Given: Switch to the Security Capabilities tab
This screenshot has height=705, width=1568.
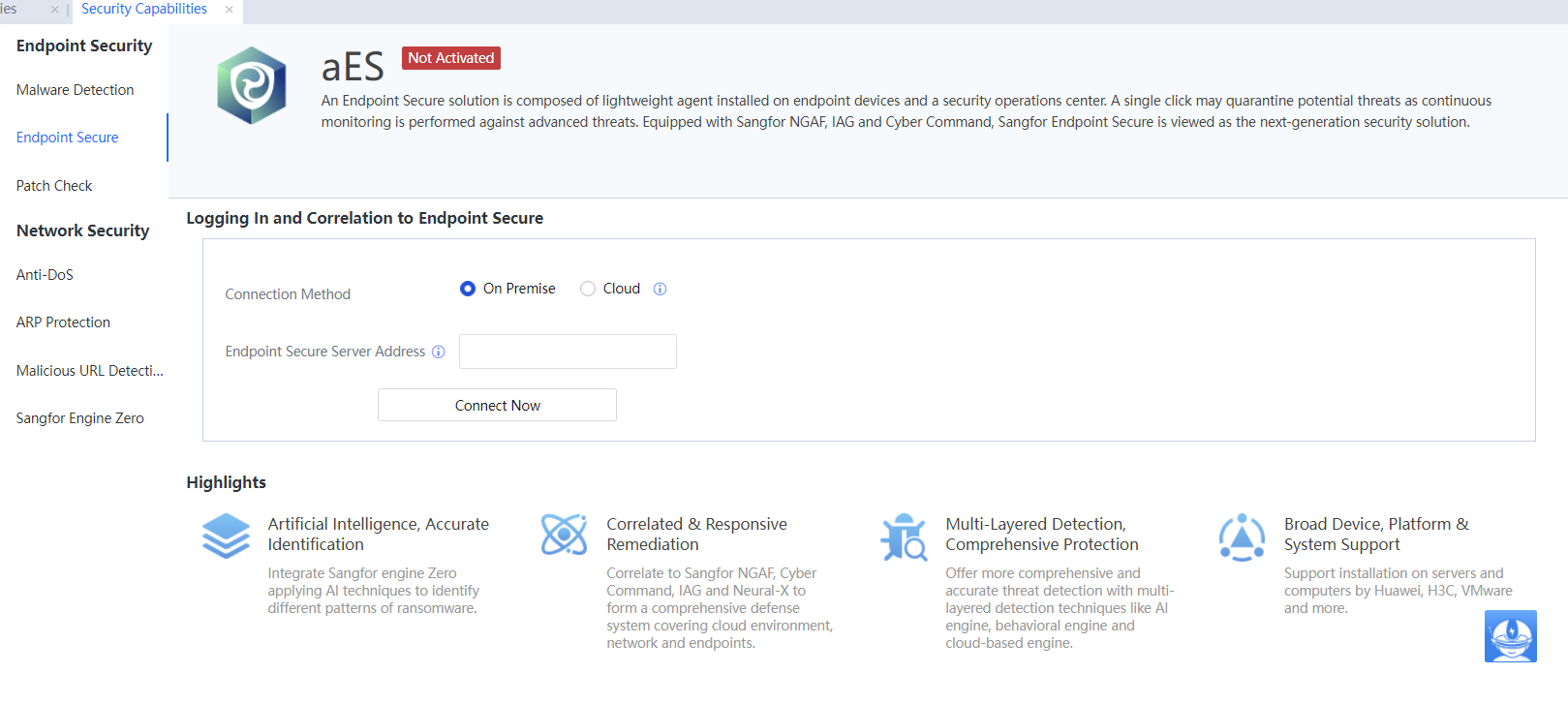Looking at the screenshot, I should coord(144,10).
